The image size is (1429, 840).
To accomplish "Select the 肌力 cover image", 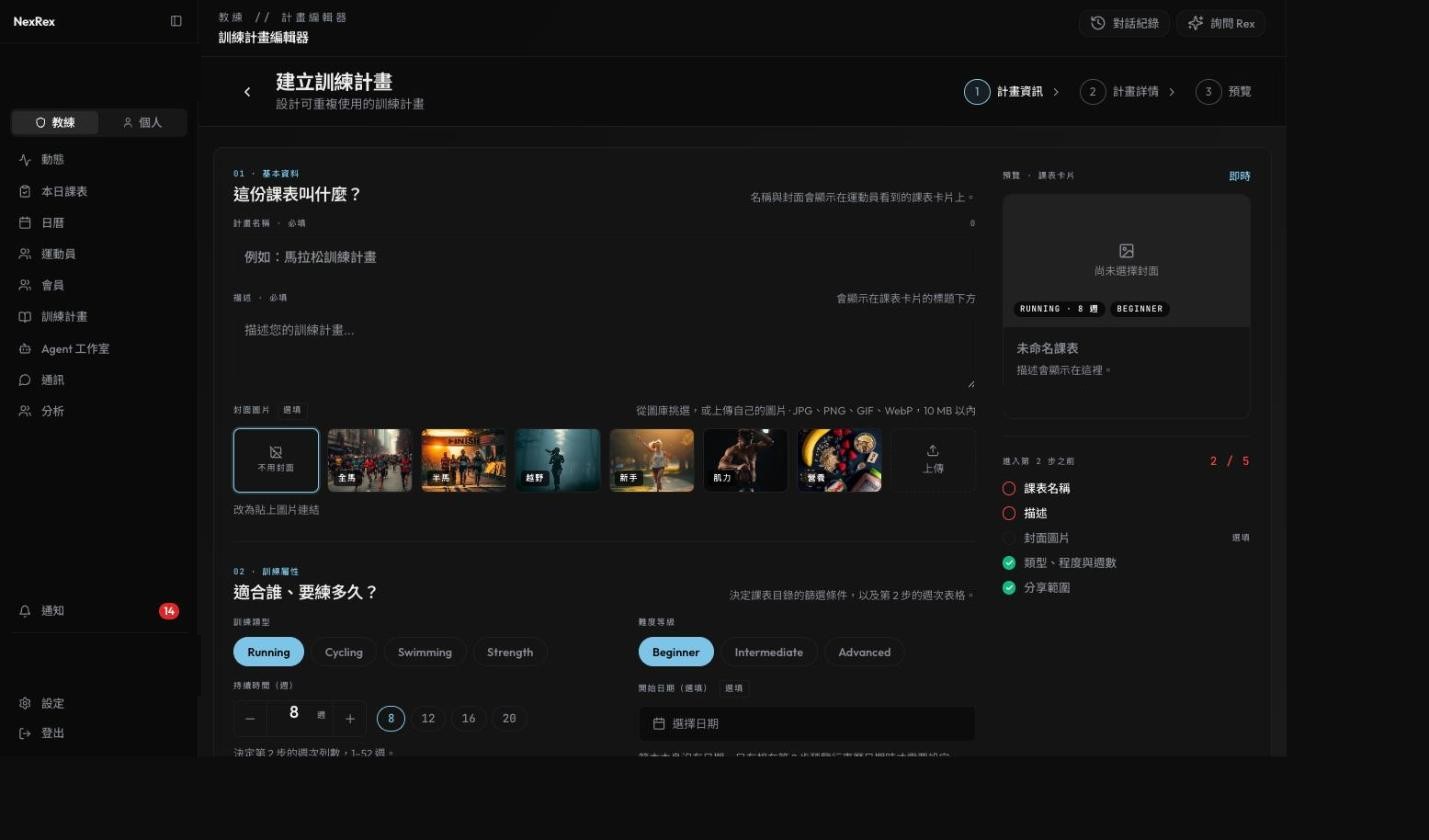I will point(746,460).
